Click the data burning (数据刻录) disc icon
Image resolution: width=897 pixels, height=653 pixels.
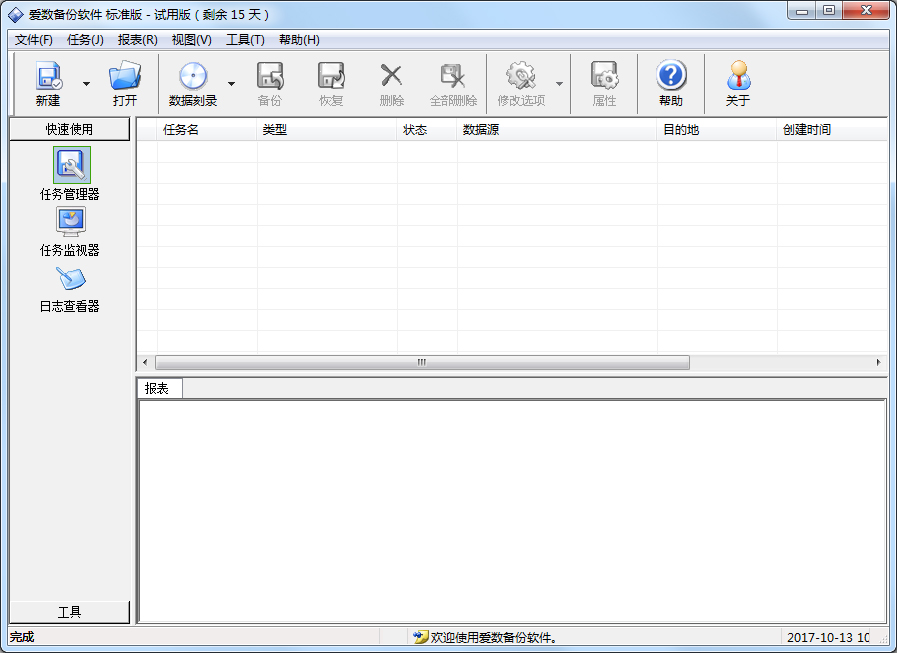192,77
